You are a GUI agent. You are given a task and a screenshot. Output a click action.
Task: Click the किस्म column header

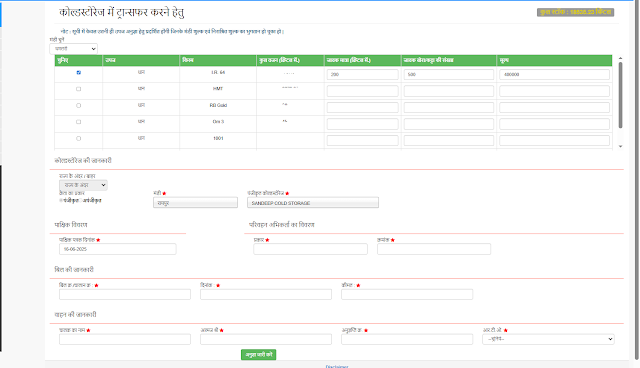(218, 60)
